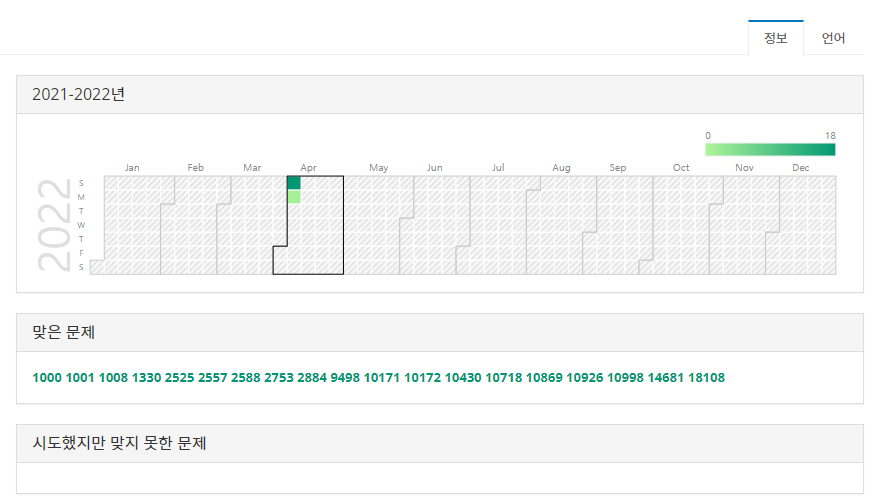The width and height of the screenshot is (884, 499).
Task: Switch to the 정보 tab
Action: pyautogui.click(x=775, y=38)
